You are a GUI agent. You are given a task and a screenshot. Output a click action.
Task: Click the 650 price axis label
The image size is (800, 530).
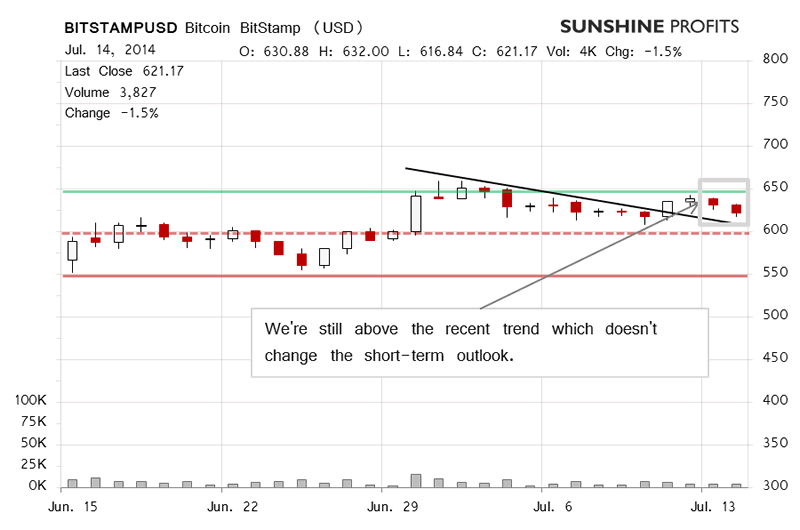coord(775,187)
